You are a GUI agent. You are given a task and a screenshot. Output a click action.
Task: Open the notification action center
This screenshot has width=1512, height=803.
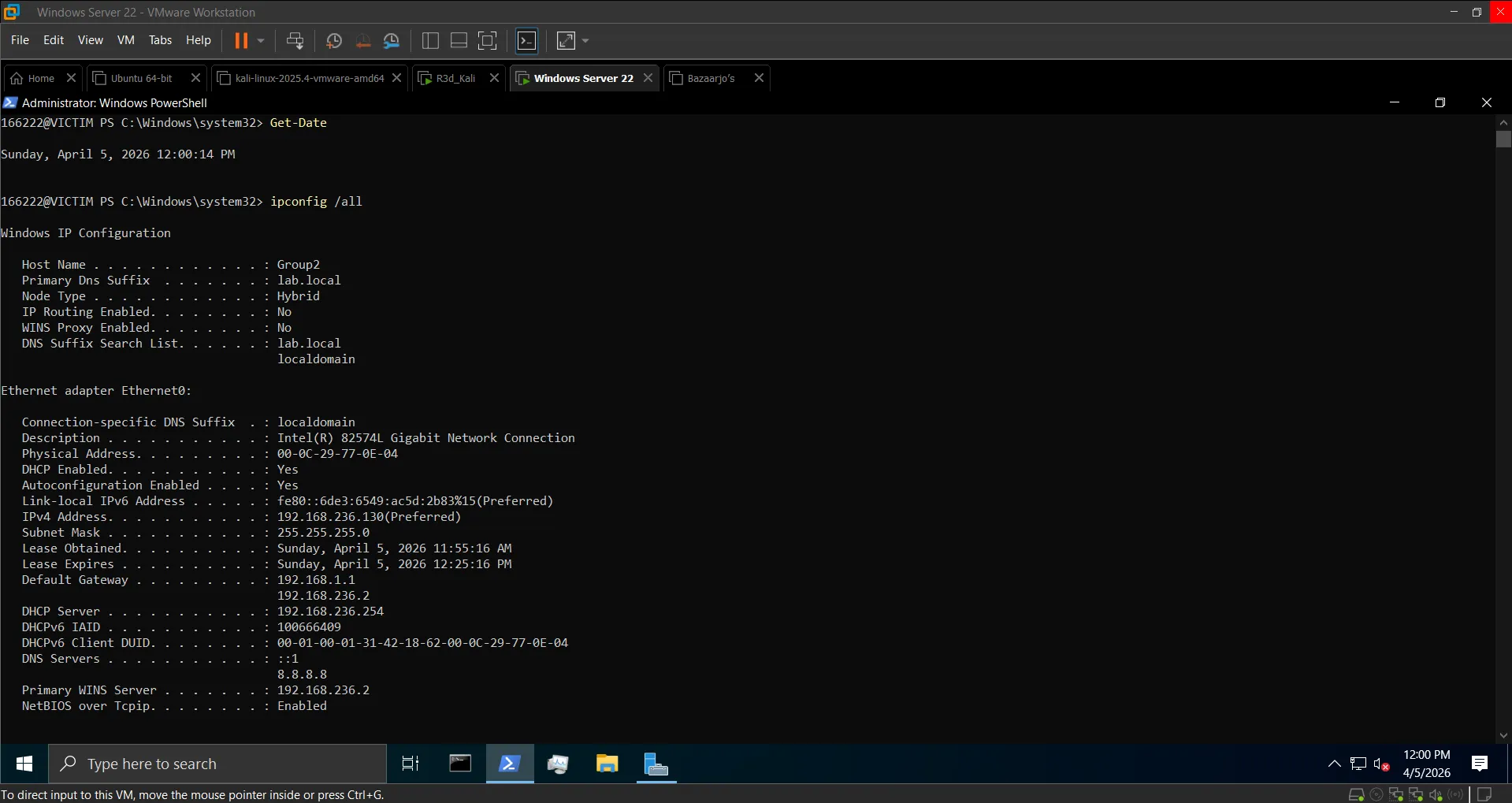click(1480, 764)
